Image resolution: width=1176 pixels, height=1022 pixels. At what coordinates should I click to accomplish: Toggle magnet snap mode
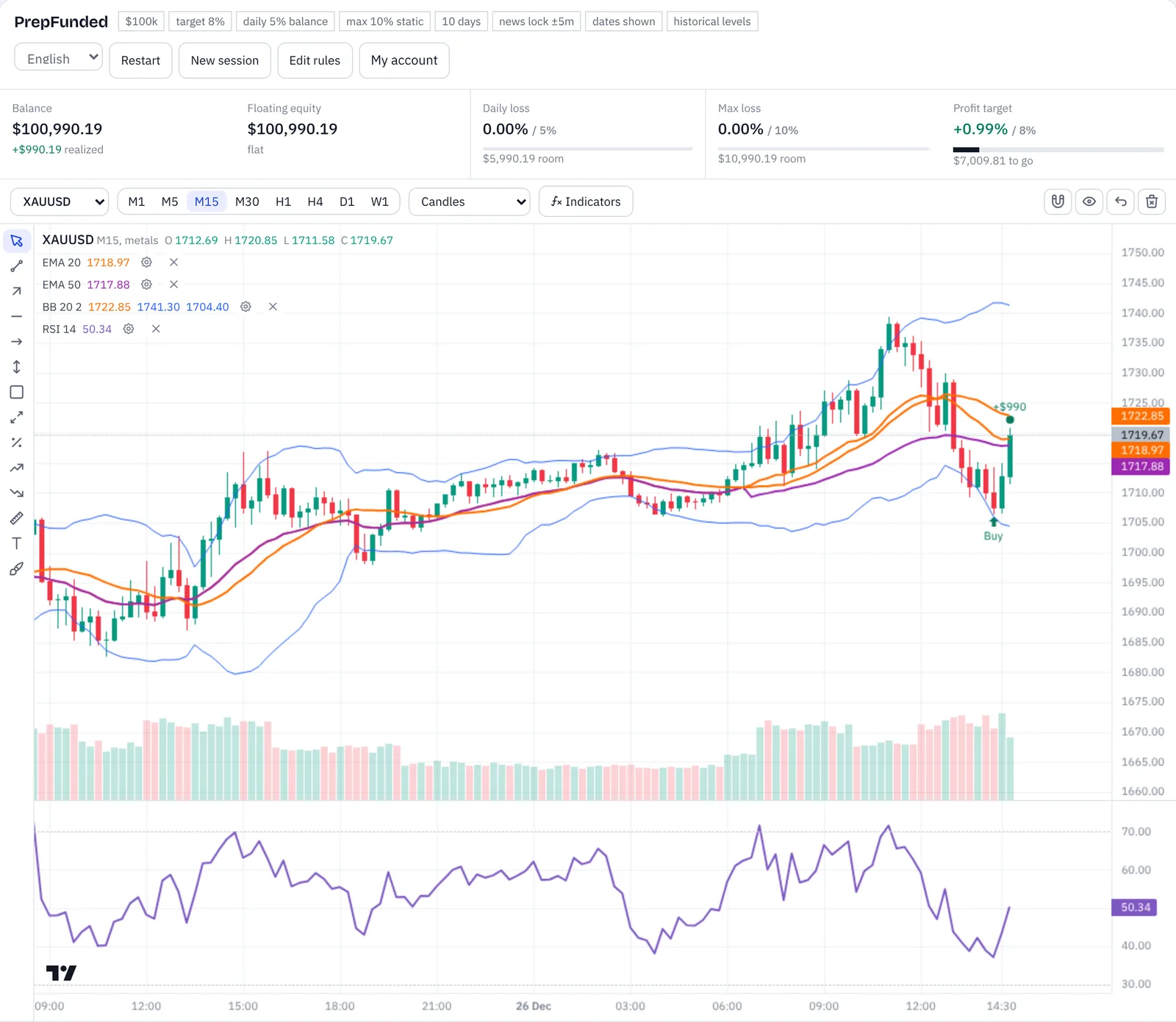1058,201
